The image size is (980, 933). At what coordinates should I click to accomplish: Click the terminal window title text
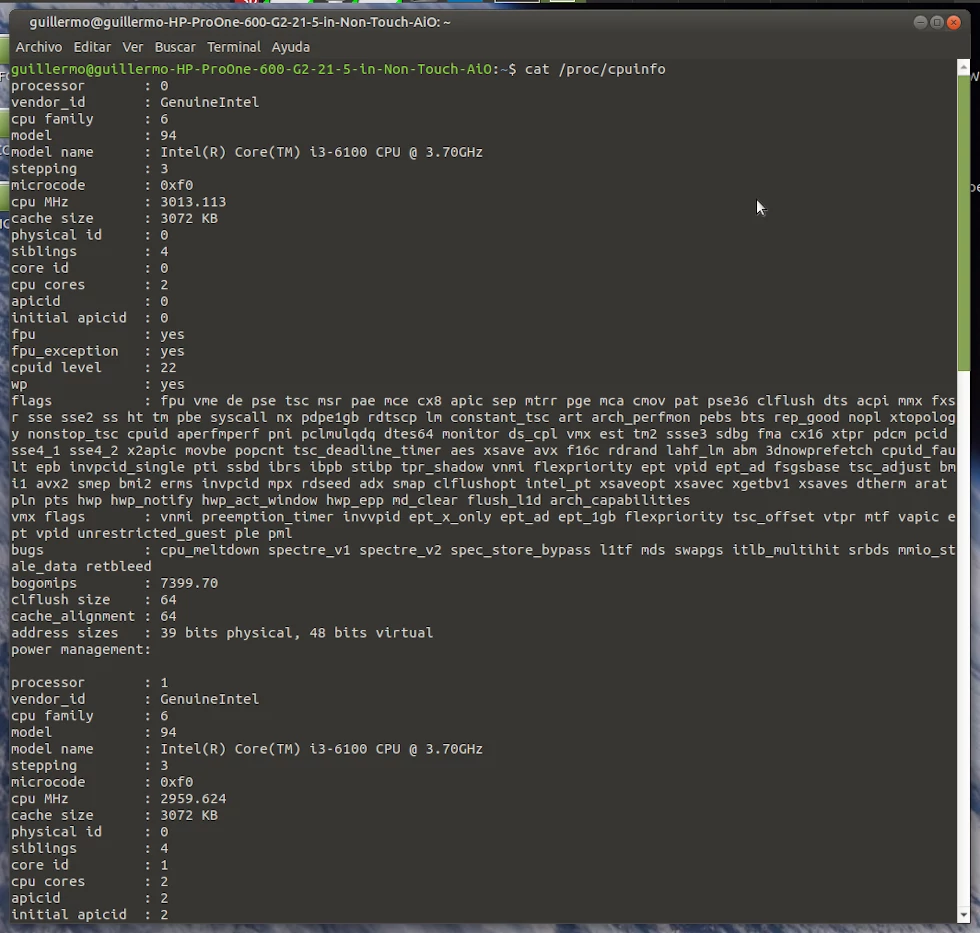240,22
